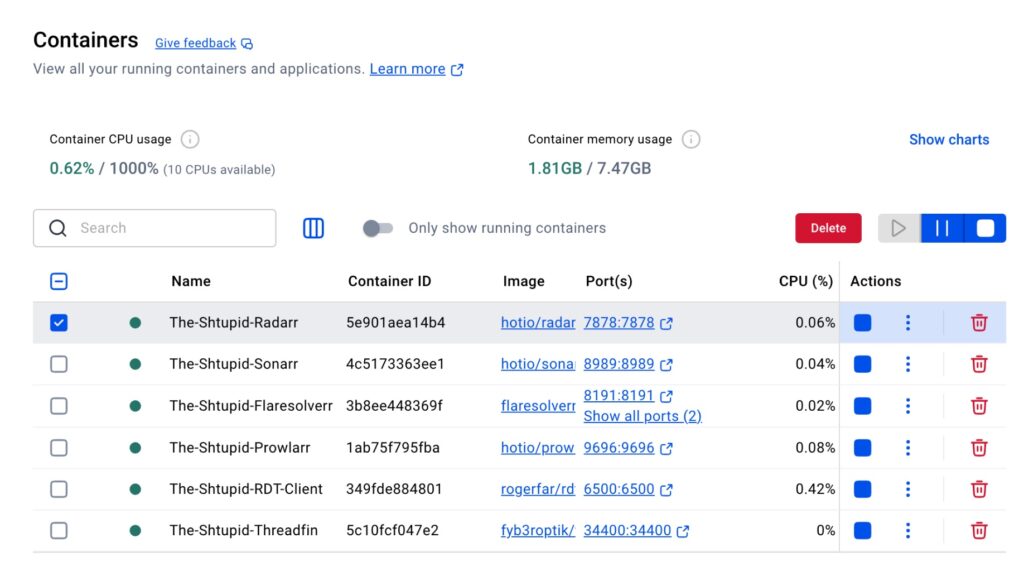Open the hotio/sona image link
This screenshot has height=581, width=1024.
click(538, 364)
